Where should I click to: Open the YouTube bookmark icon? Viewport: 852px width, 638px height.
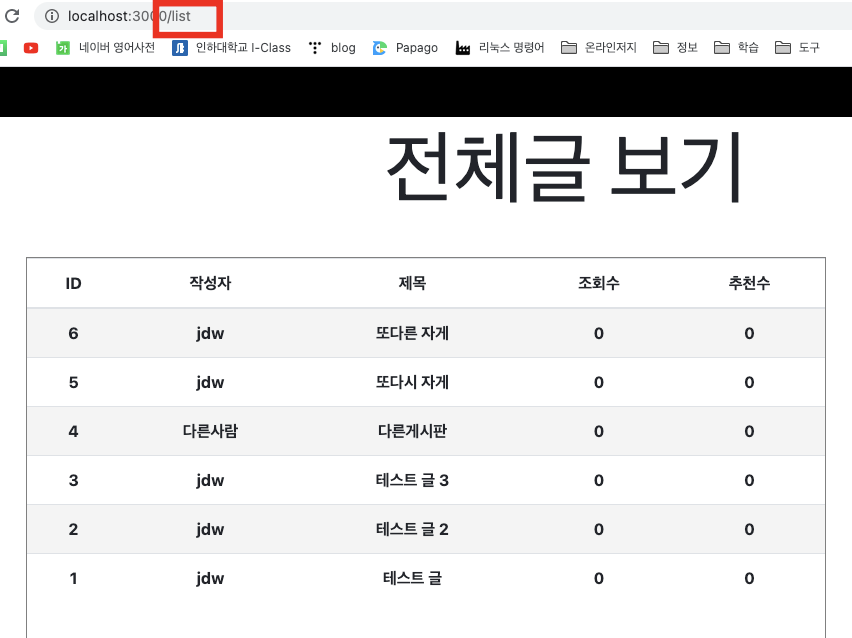coord(31,48)
